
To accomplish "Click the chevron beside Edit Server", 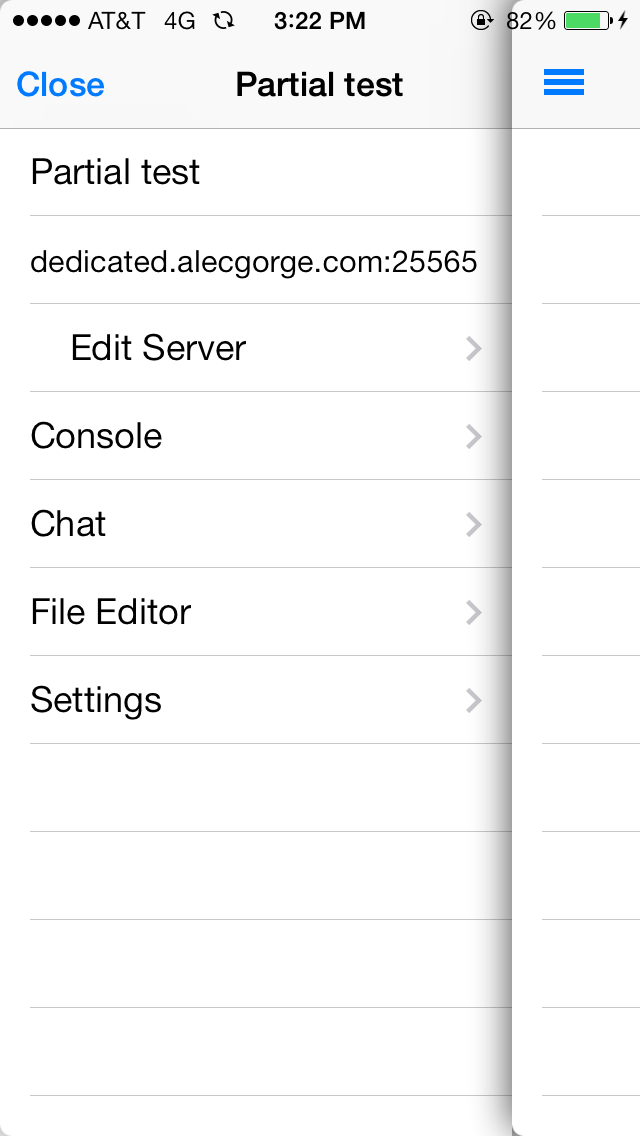I will 474,348.
